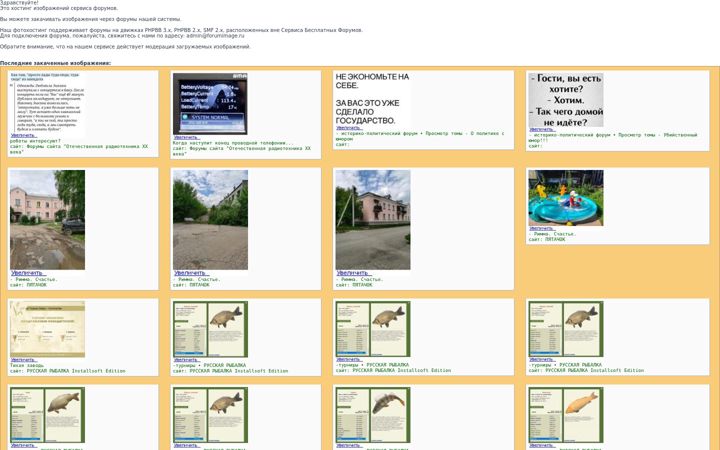Select 'Когда наступит конец проводной телефонии...' caption
This screenshot has width=720, height=450.
(x=233, y=143)
